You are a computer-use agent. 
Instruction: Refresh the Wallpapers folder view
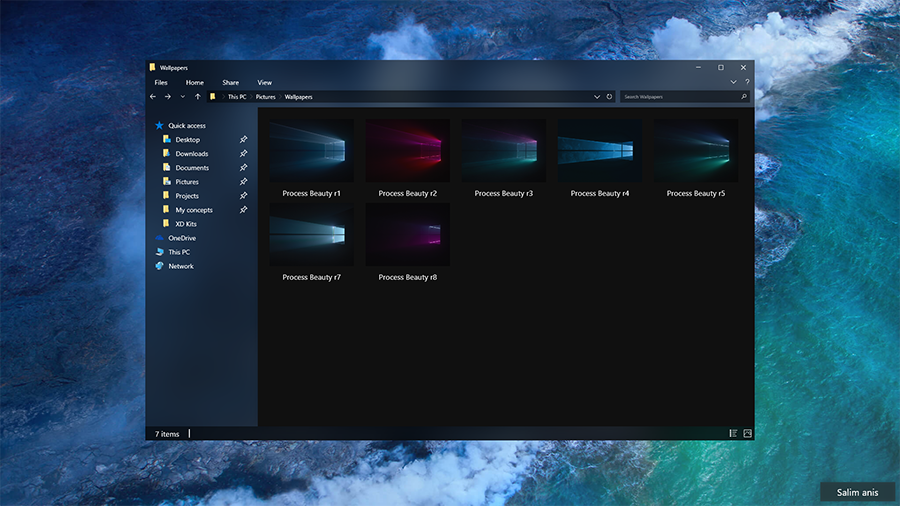pos(609,97)
